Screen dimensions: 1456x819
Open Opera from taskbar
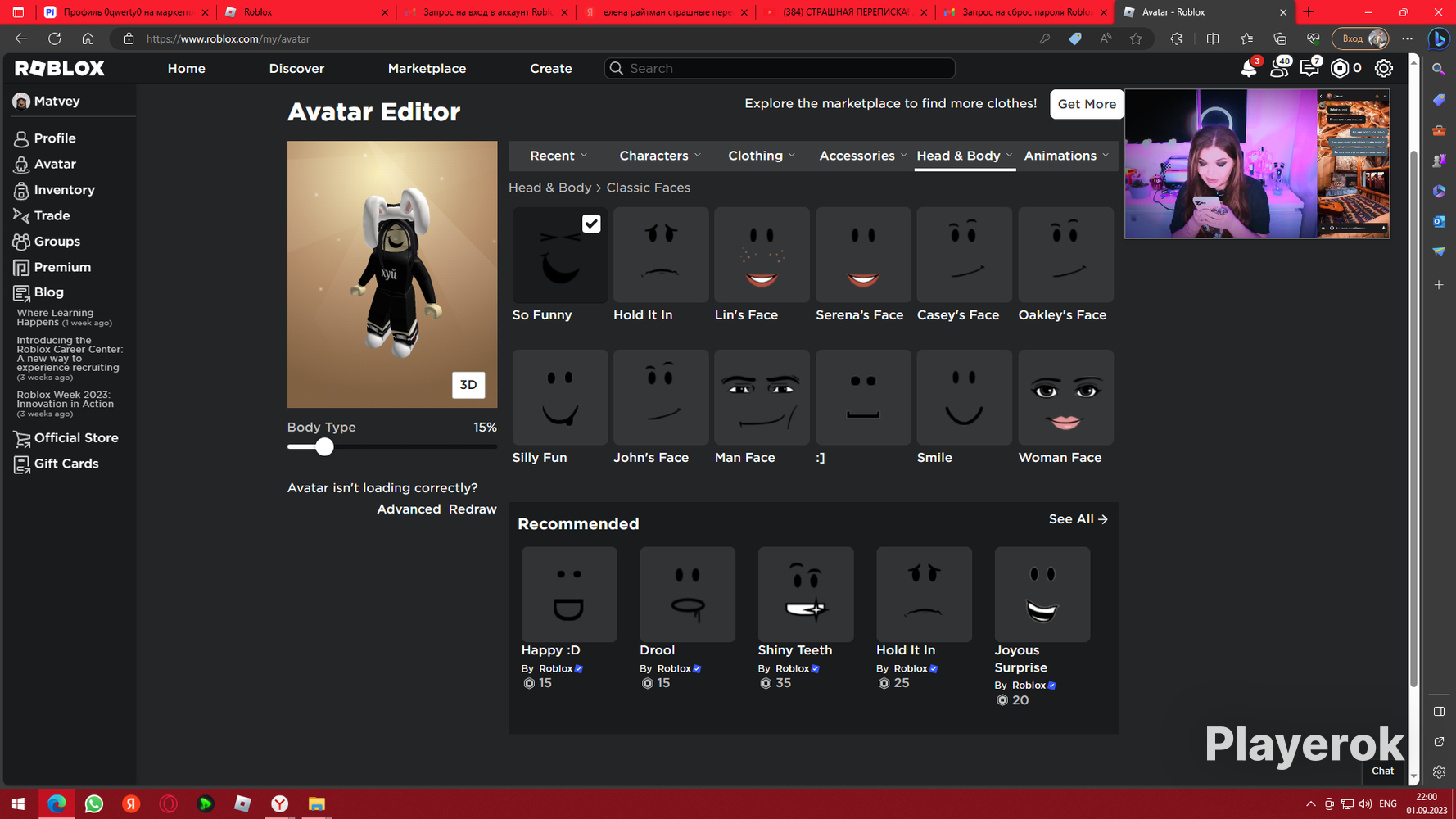tap(169, 804)
